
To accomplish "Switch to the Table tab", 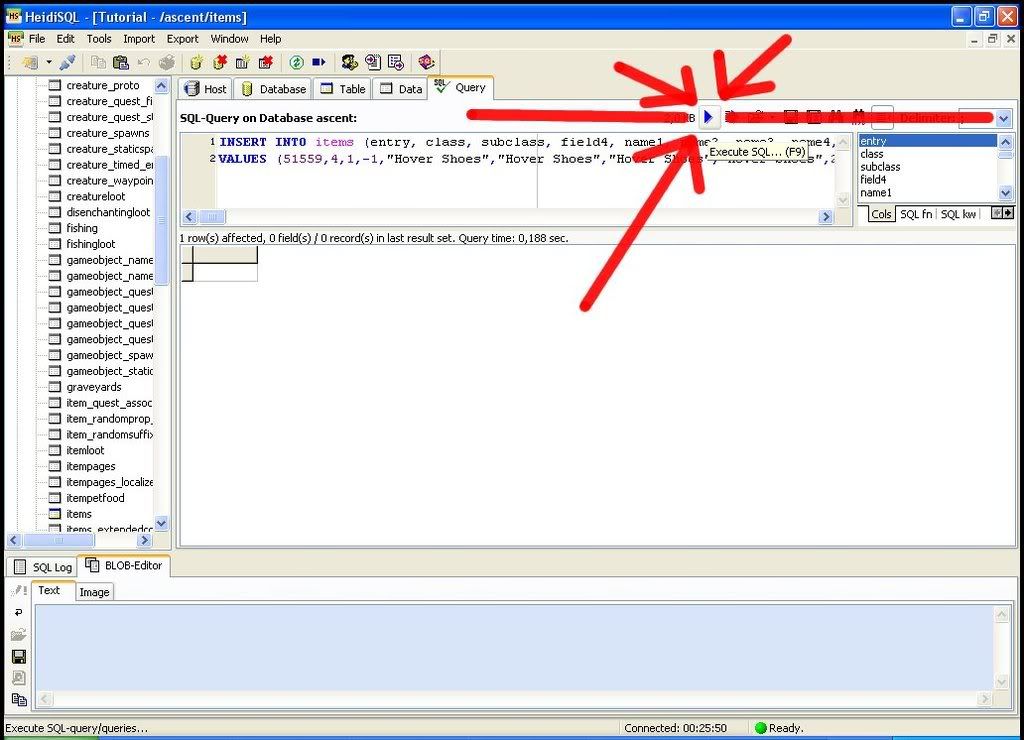I will tap(343, 89).
